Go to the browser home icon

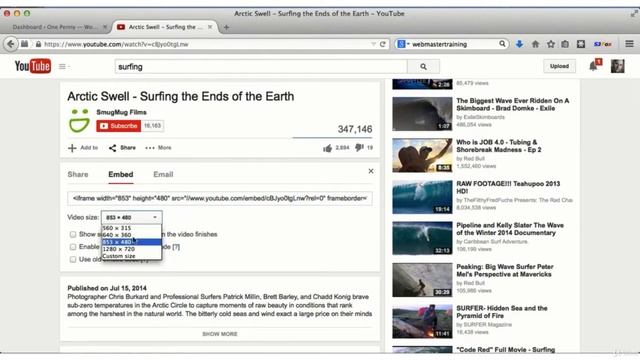pos(535,44)
